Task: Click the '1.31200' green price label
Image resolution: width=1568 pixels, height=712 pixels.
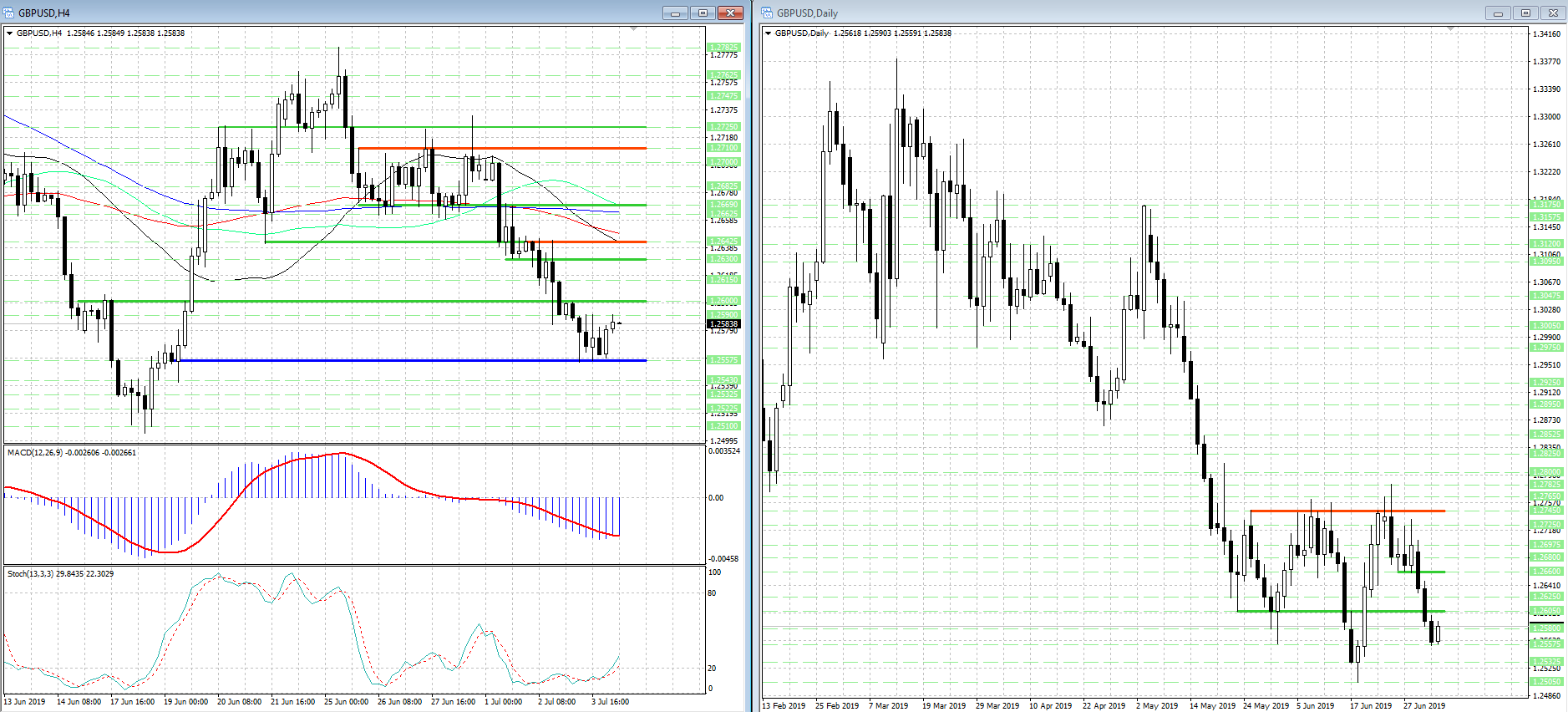Action: click(1546, 244)
